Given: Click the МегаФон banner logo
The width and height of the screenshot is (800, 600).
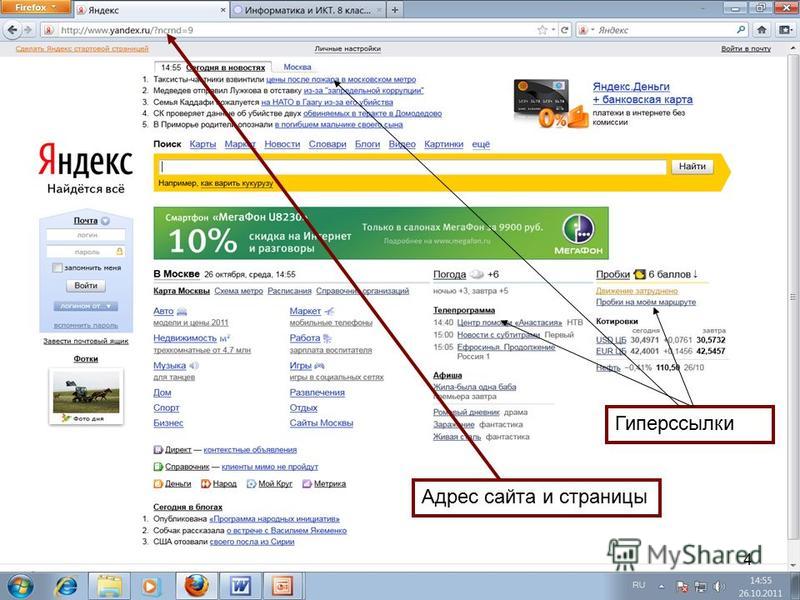Looking at the screenshot, I should 578,234.
